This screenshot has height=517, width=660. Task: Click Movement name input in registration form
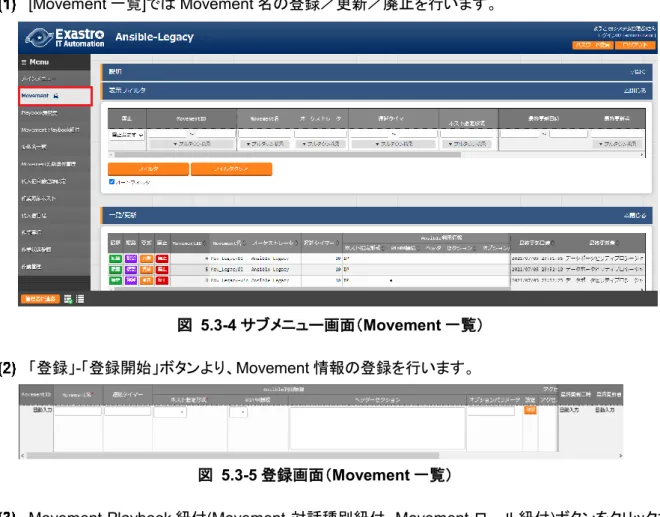(x=78, y=411)
